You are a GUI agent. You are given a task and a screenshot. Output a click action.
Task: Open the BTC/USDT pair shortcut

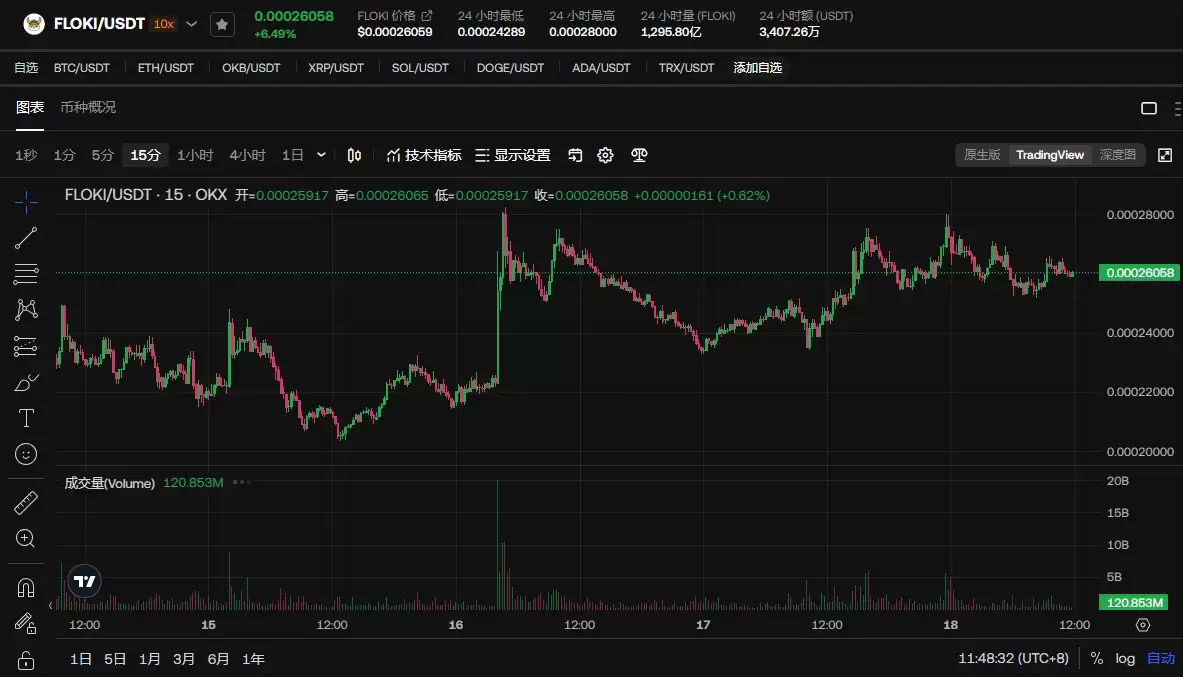coord(81,68)
